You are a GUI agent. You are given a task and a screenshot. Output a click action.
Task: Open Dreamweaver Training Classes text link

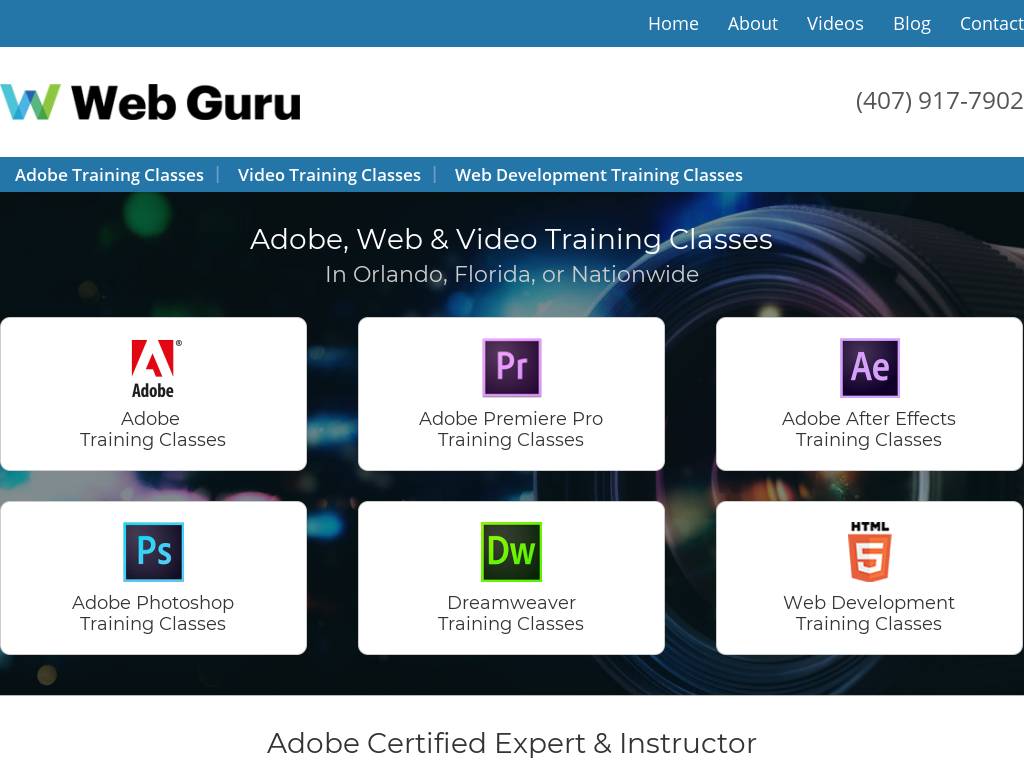pos(511,613)
